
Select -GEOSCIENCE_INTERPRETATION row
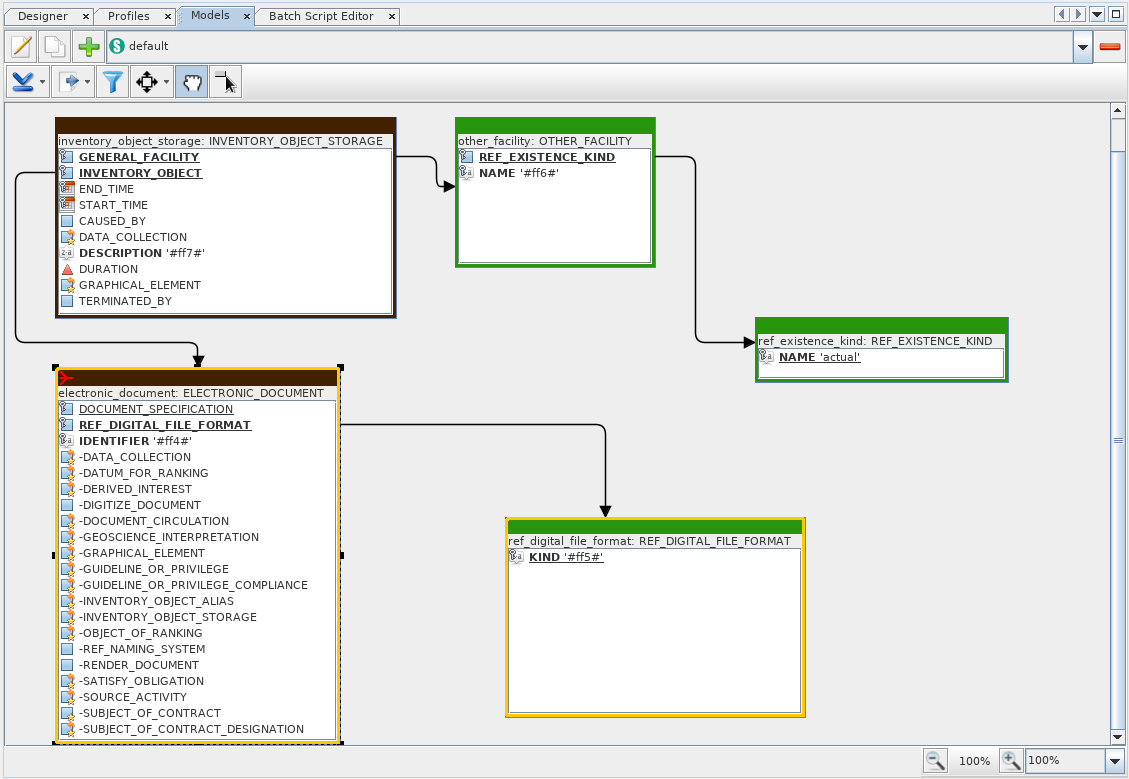tap(197, 537)
